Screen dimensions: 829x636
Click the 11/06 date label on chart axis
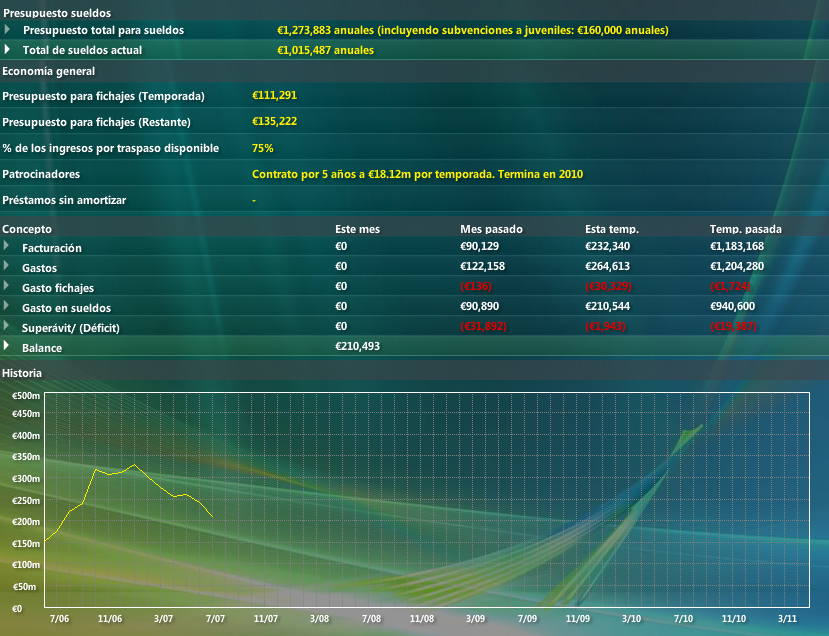pos(109,619)
